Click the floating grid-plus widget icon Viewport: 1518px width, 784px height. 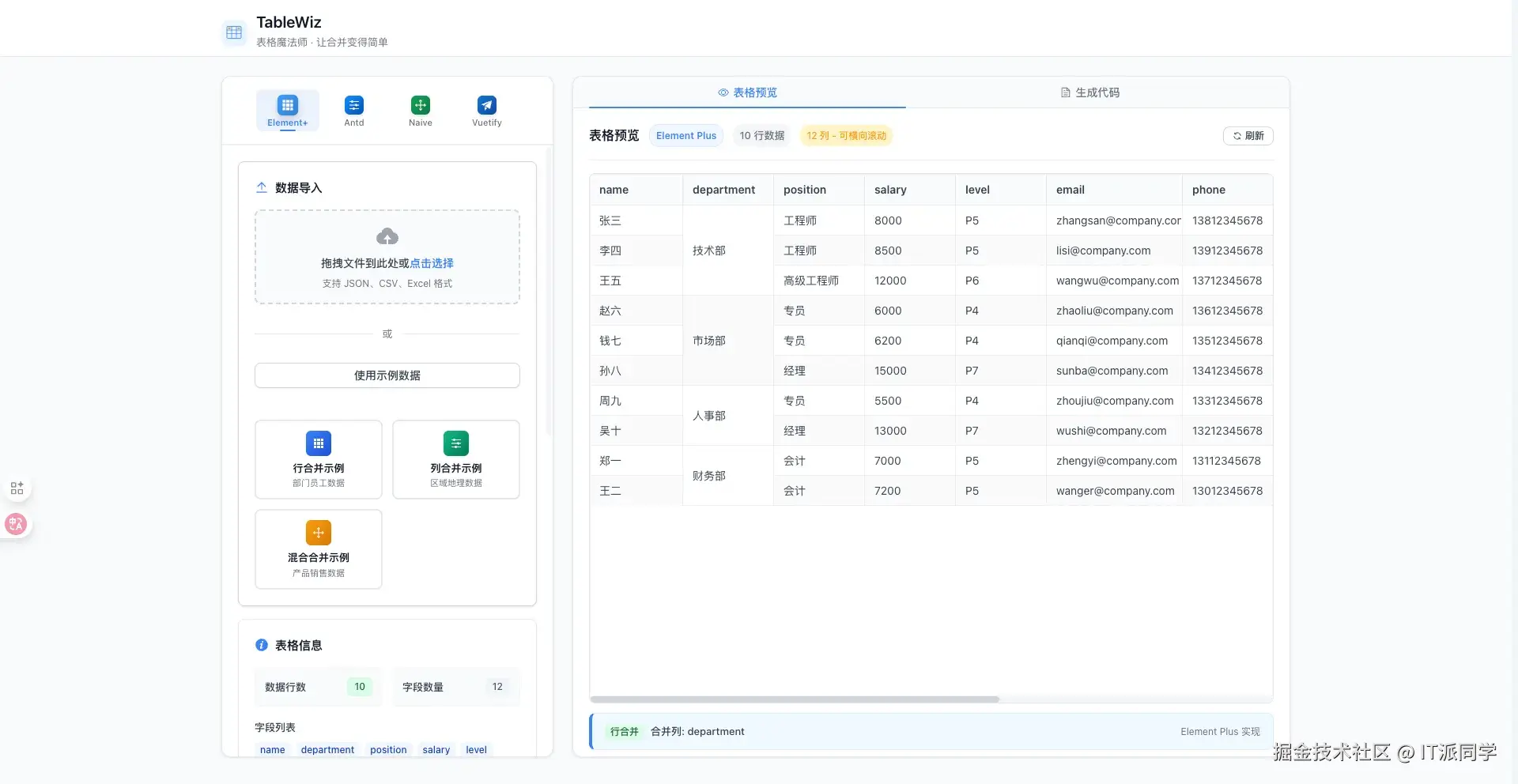click(x=17, y=488)
